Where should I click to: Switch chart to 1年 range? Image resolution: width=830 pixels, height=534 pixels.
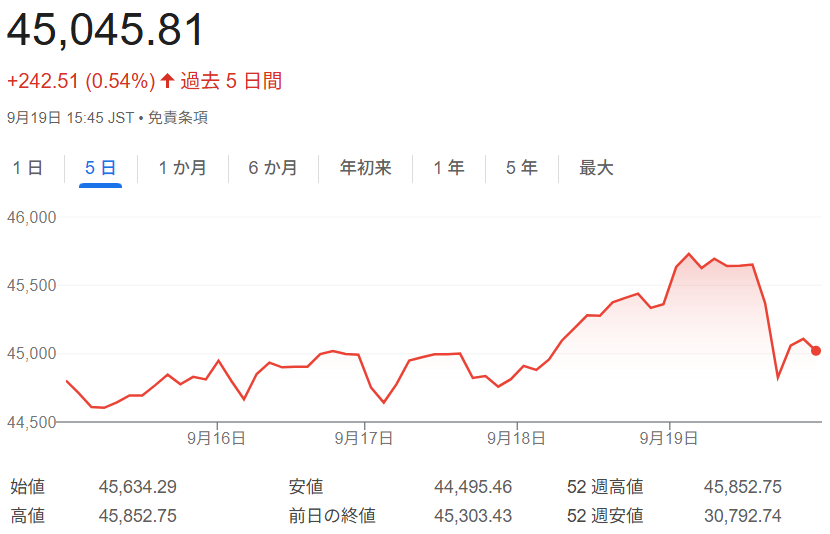tap(449, 168)
